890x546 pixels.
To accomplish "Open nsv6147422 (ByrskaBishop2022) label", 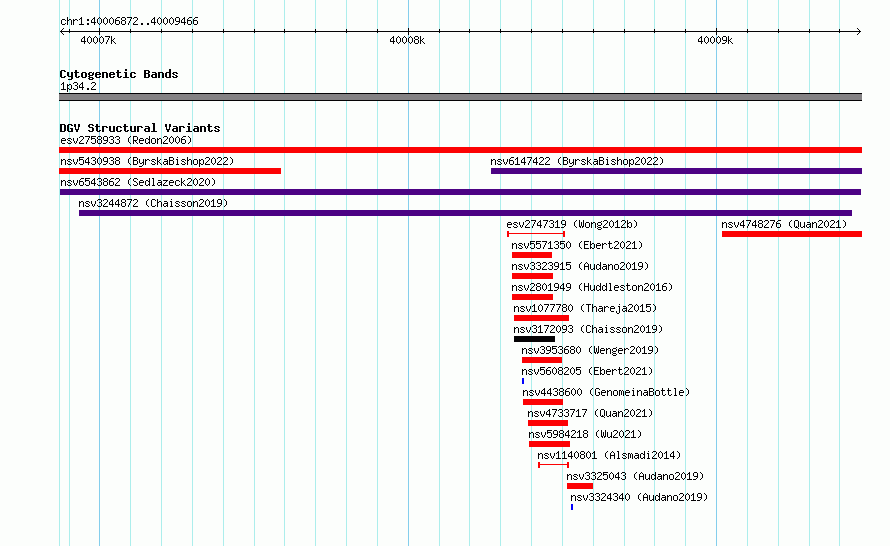I will (577, 161).
